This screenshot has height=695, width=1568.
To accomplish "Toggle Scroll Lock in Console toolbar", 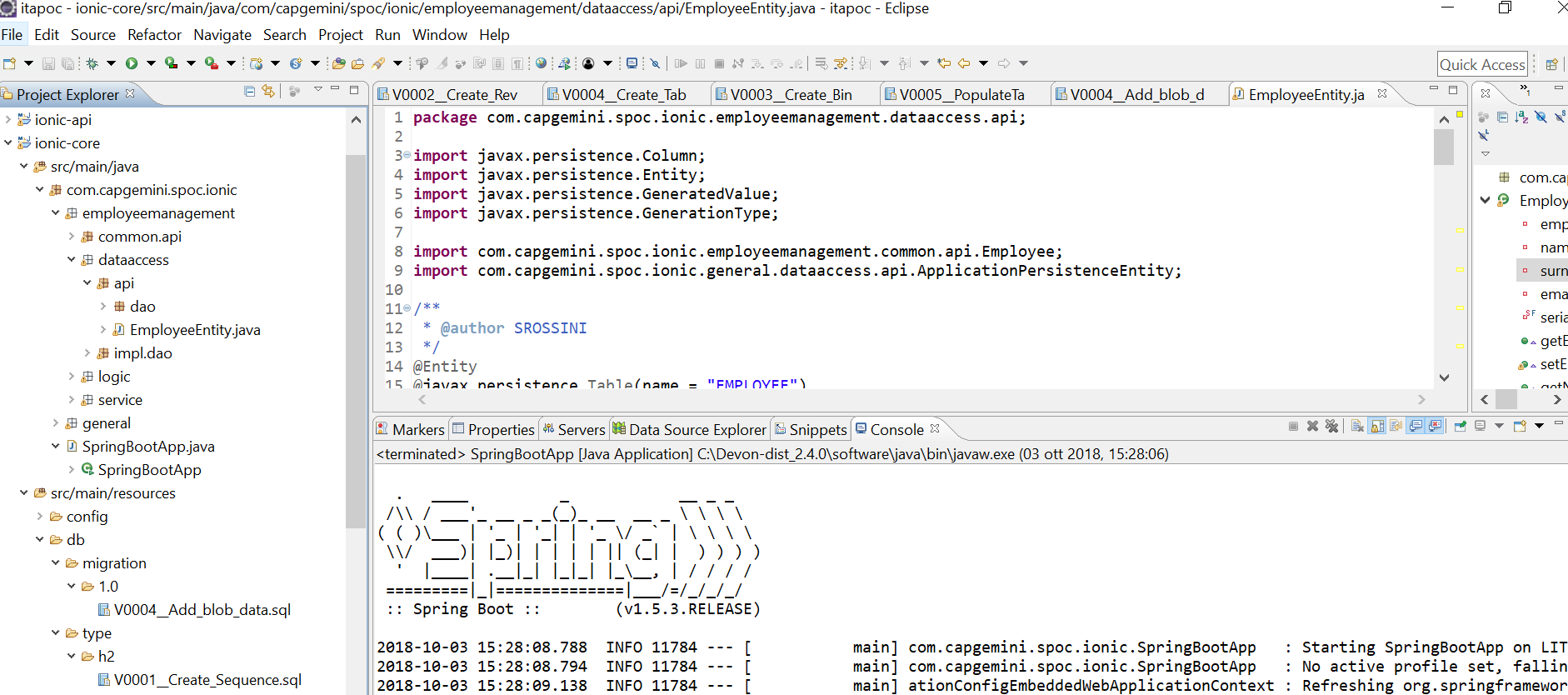I will pyautogui.click(x=1377, y=427).
